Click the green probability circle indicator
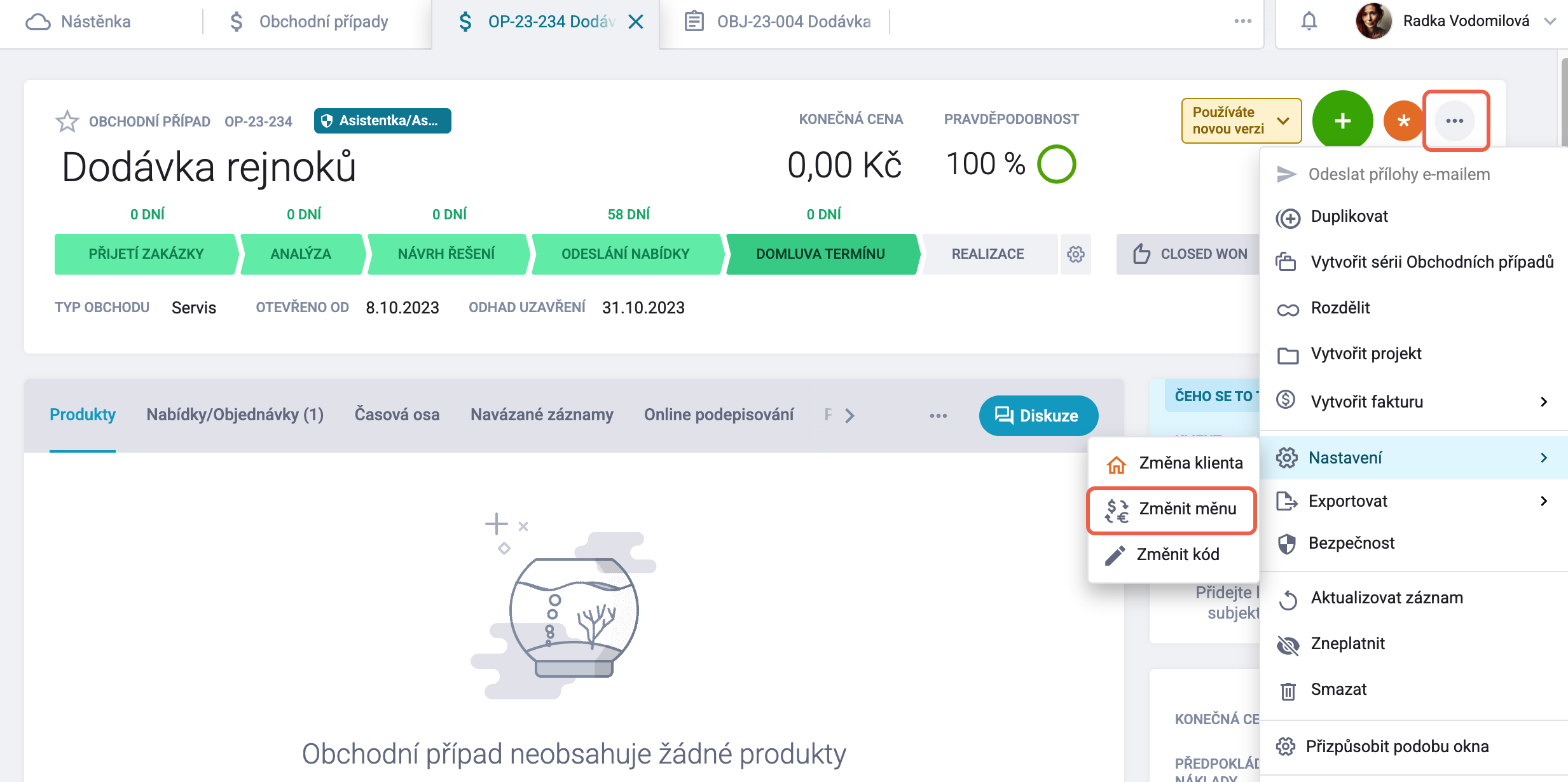 (x=1056, y=164)
